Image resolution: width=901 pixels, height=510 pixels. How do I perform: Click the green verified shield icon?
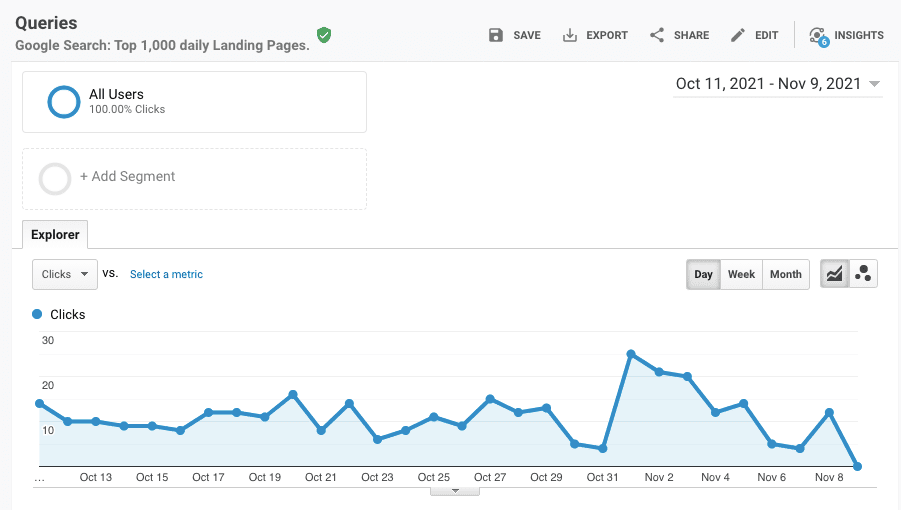click(324, 35)
